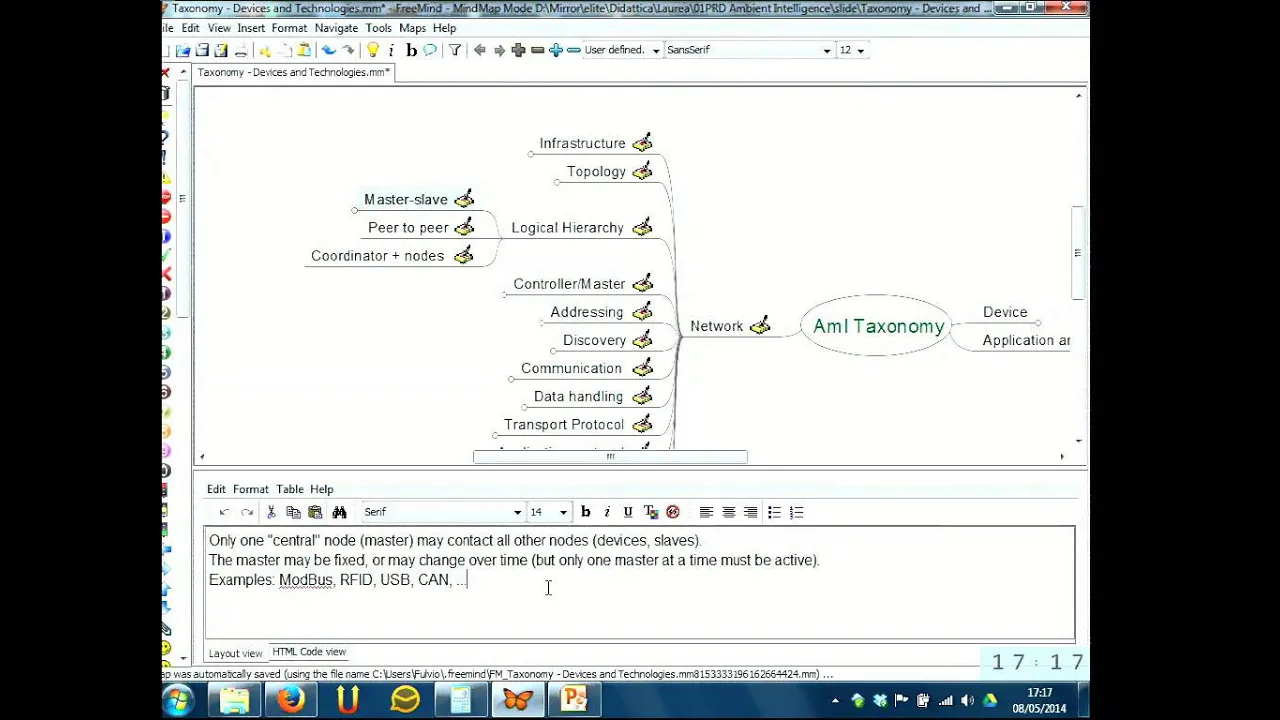This screenshot has height=720, width=1280.
Task: Open the Insert menu
Action: pyautogui.click(x=251, y=28)
